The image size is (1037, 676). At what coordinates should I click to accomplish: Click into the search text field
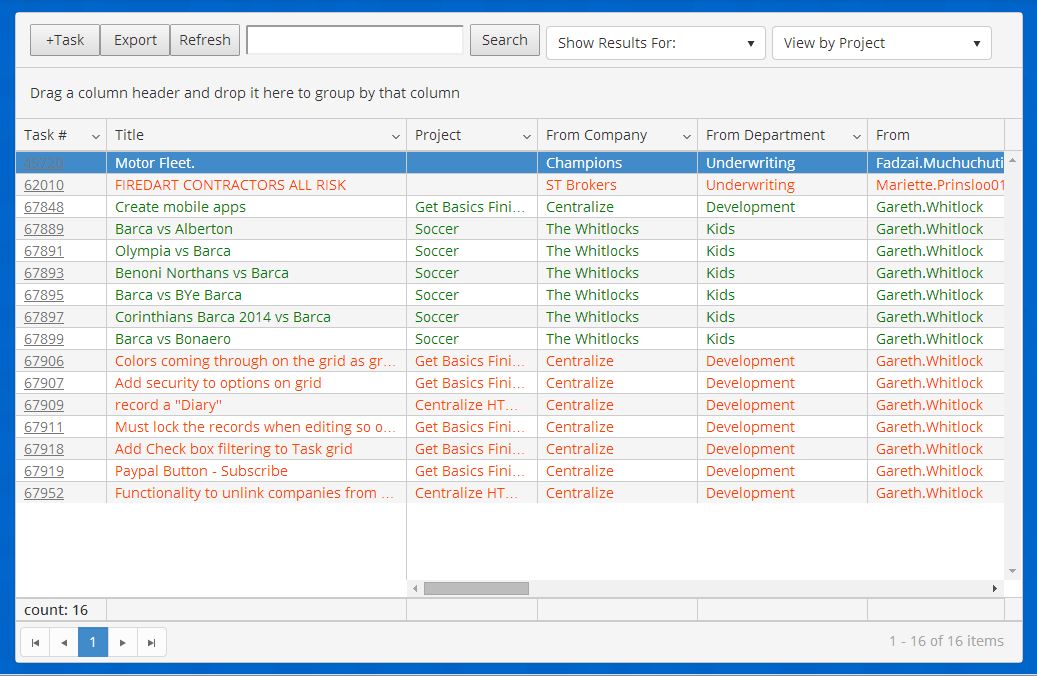[354, 40]
